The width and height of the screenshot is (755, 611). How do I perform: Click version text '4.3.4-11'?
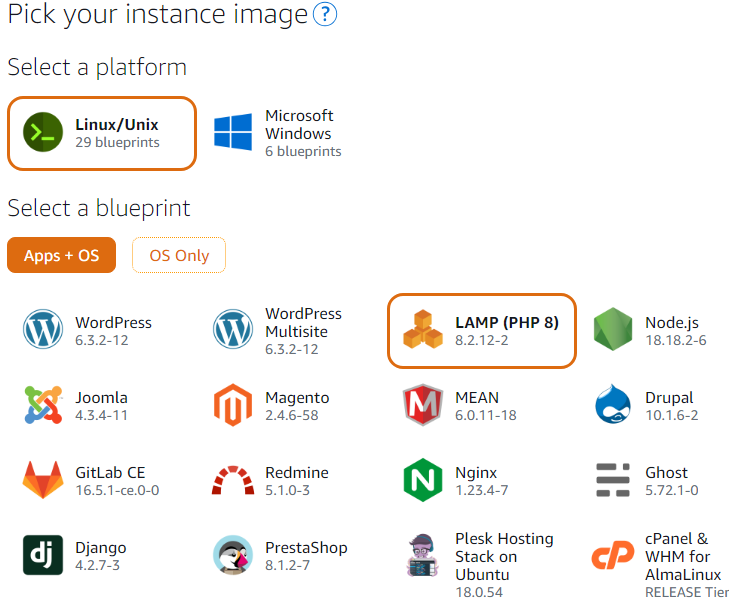[102, 416]
